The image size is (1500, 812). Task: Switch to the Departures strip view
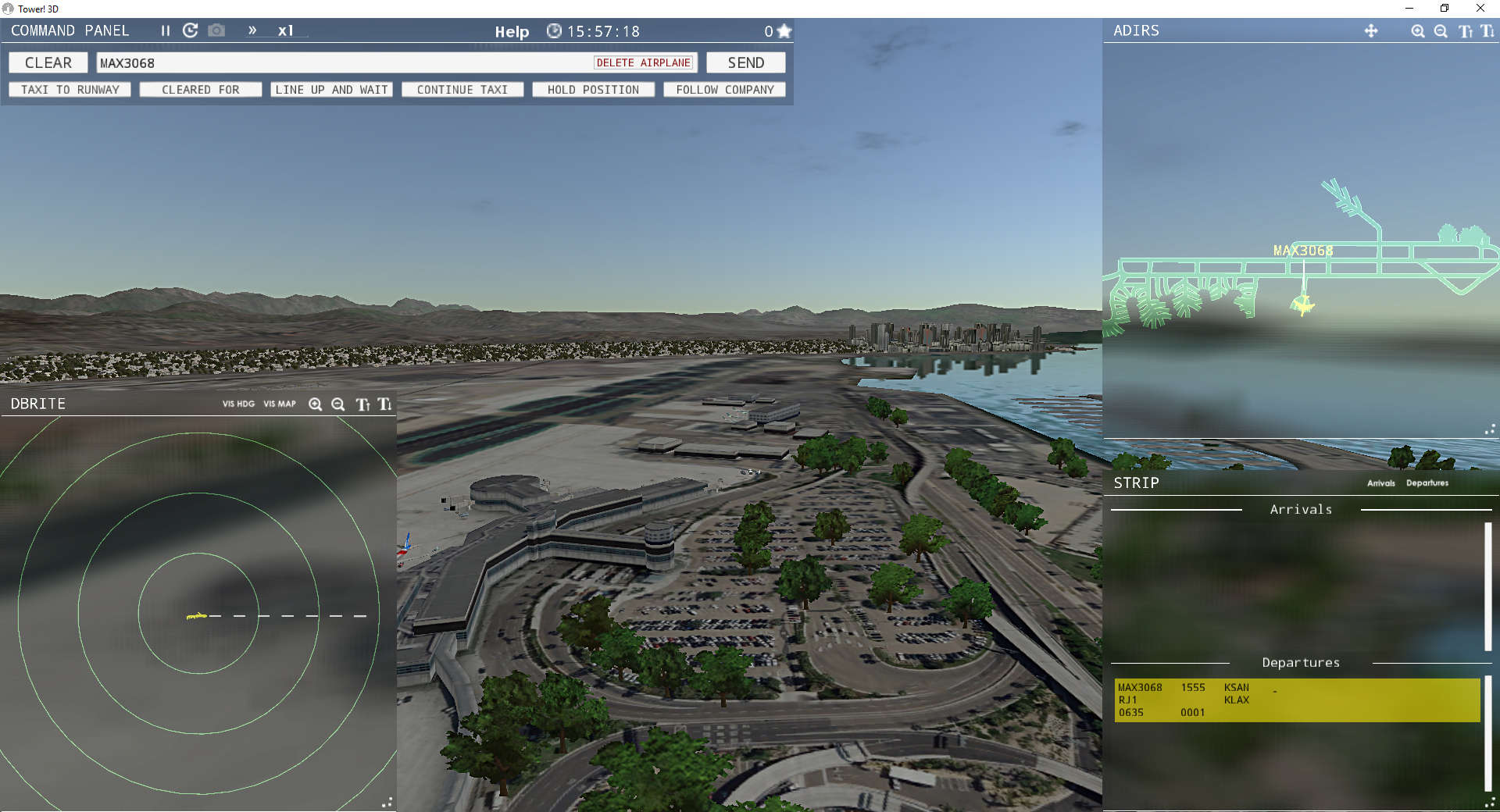pyautogui.click(x=1427, y=483)
